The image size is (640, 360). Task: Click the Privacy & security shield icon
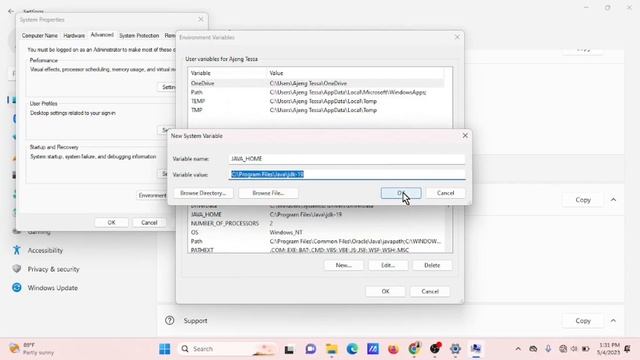tap(17, 269)
